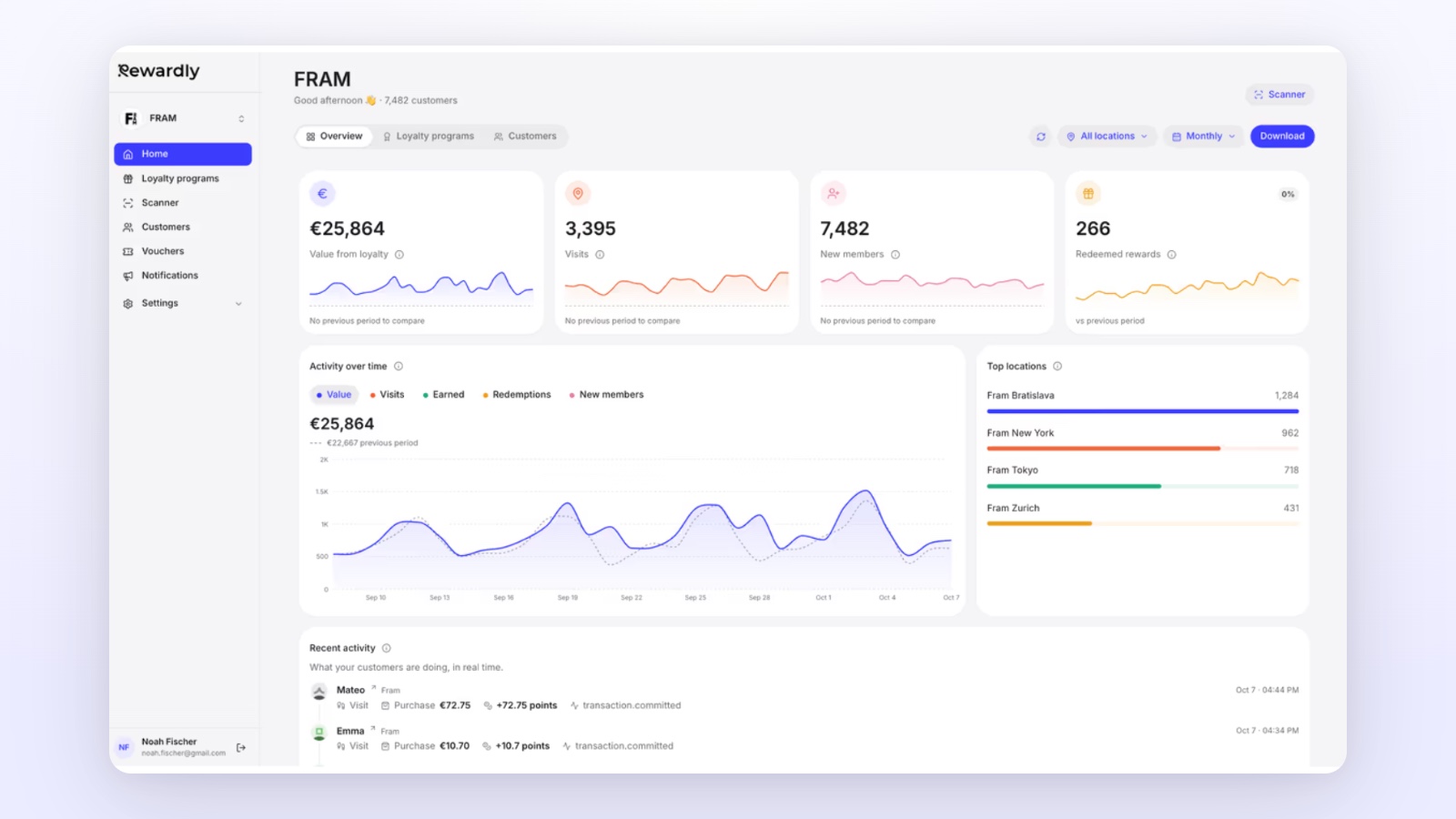Screen dimensions: 1456x819
Task: Open Home in the sidebar
Action: point(183,154)
